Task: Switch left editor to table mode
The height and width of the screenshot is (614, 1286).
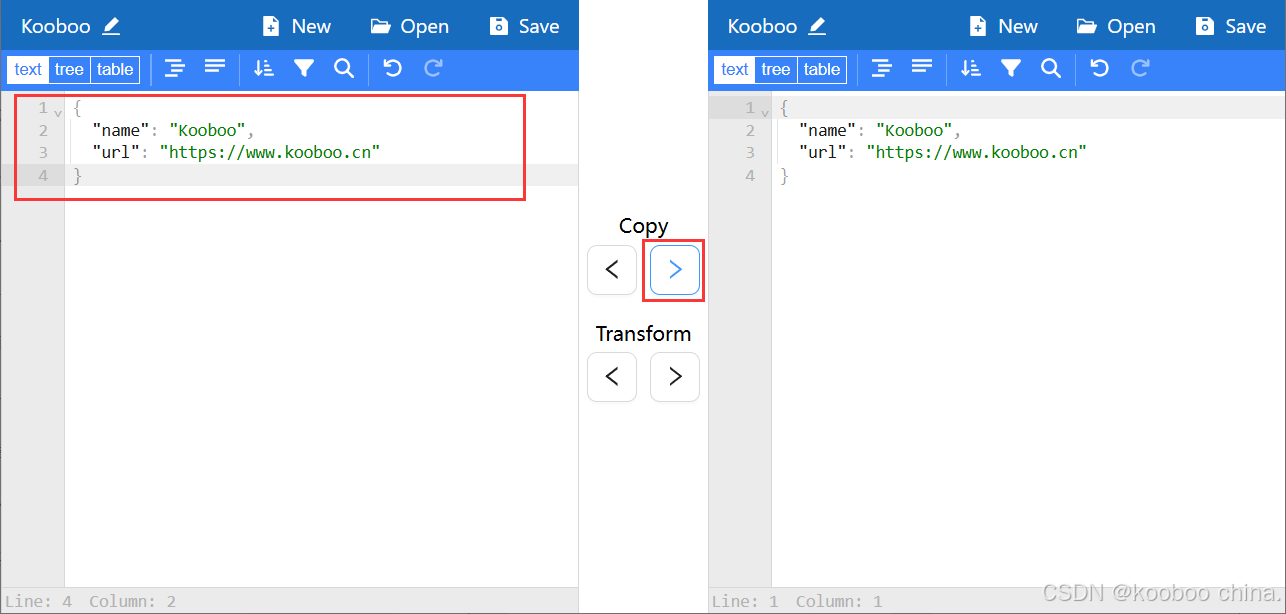Action: click(115, 69)
